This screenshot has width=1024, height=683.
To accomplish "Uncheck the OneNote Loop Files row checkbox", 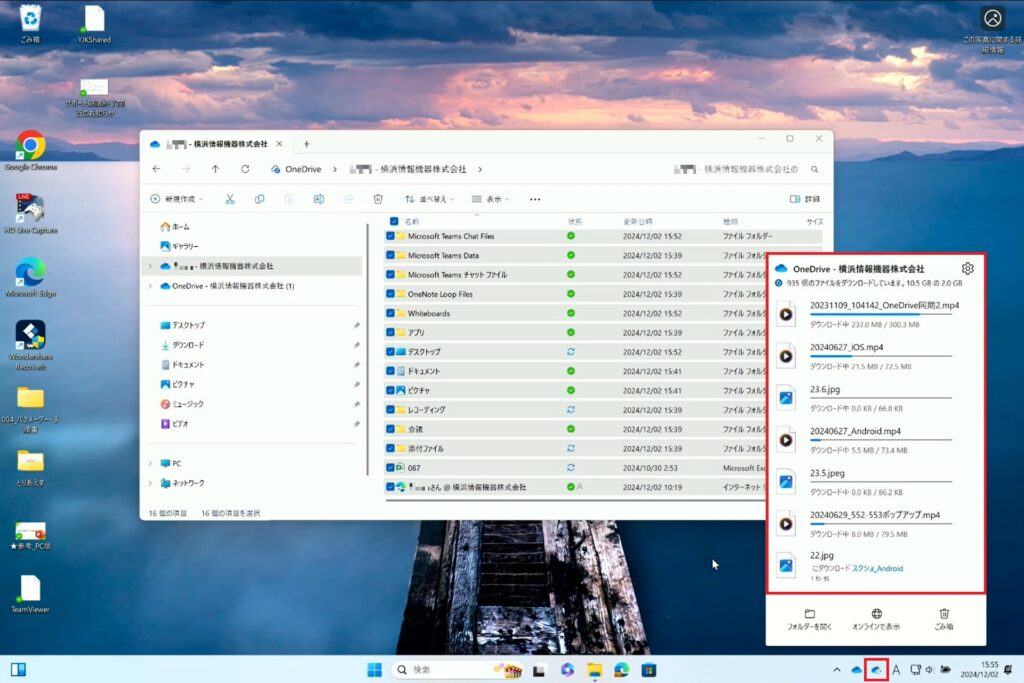I will point(390,294).
